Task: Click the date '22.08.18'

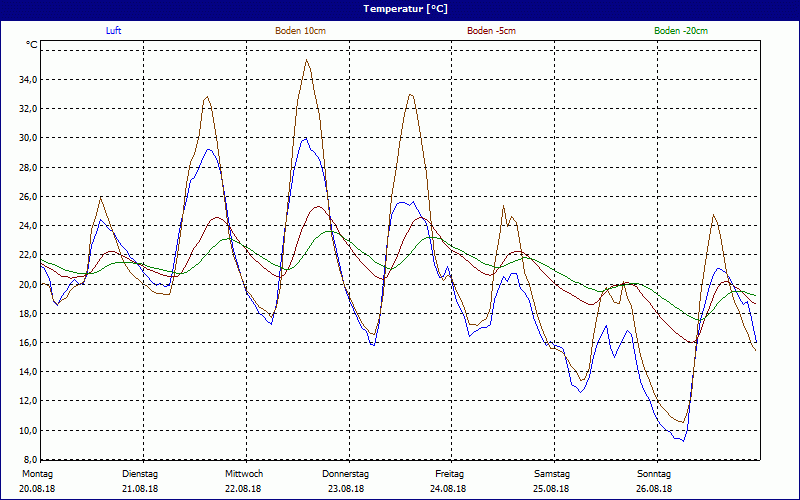Action: coord(243,489)
